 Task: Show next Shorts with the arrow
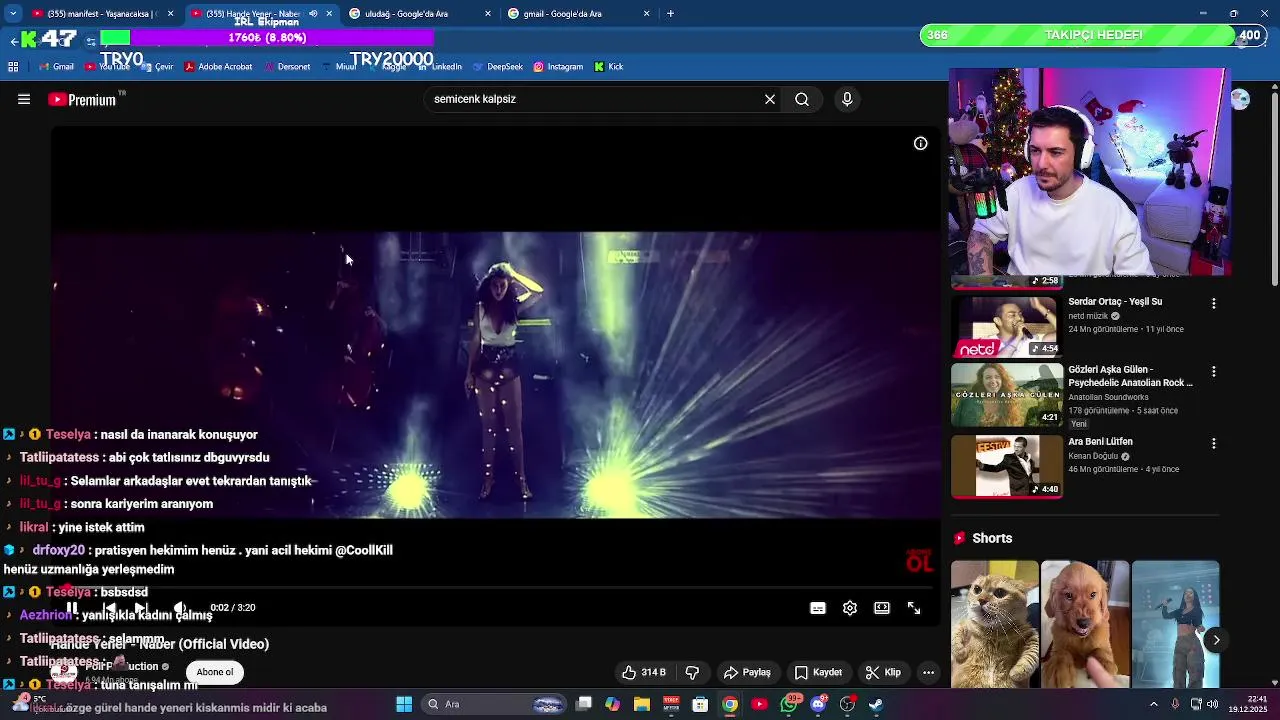pos(1216,640)
